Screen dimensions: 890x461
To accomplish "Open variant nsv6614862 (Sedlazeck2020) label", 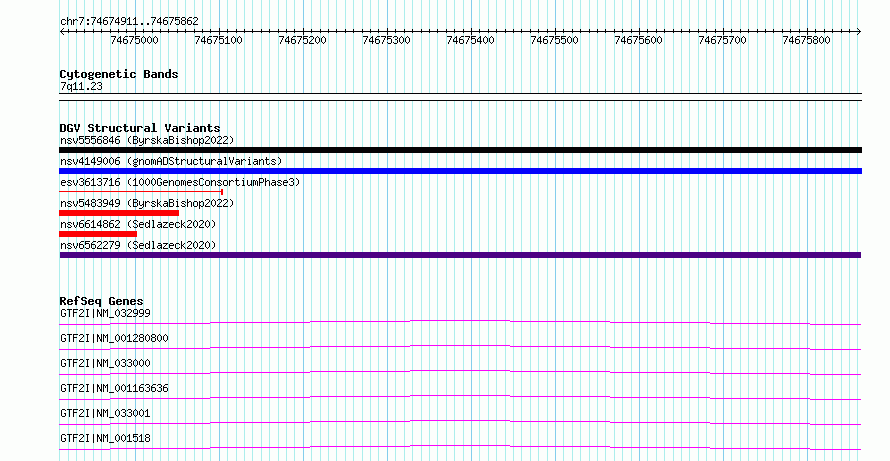I will point(138,224).
